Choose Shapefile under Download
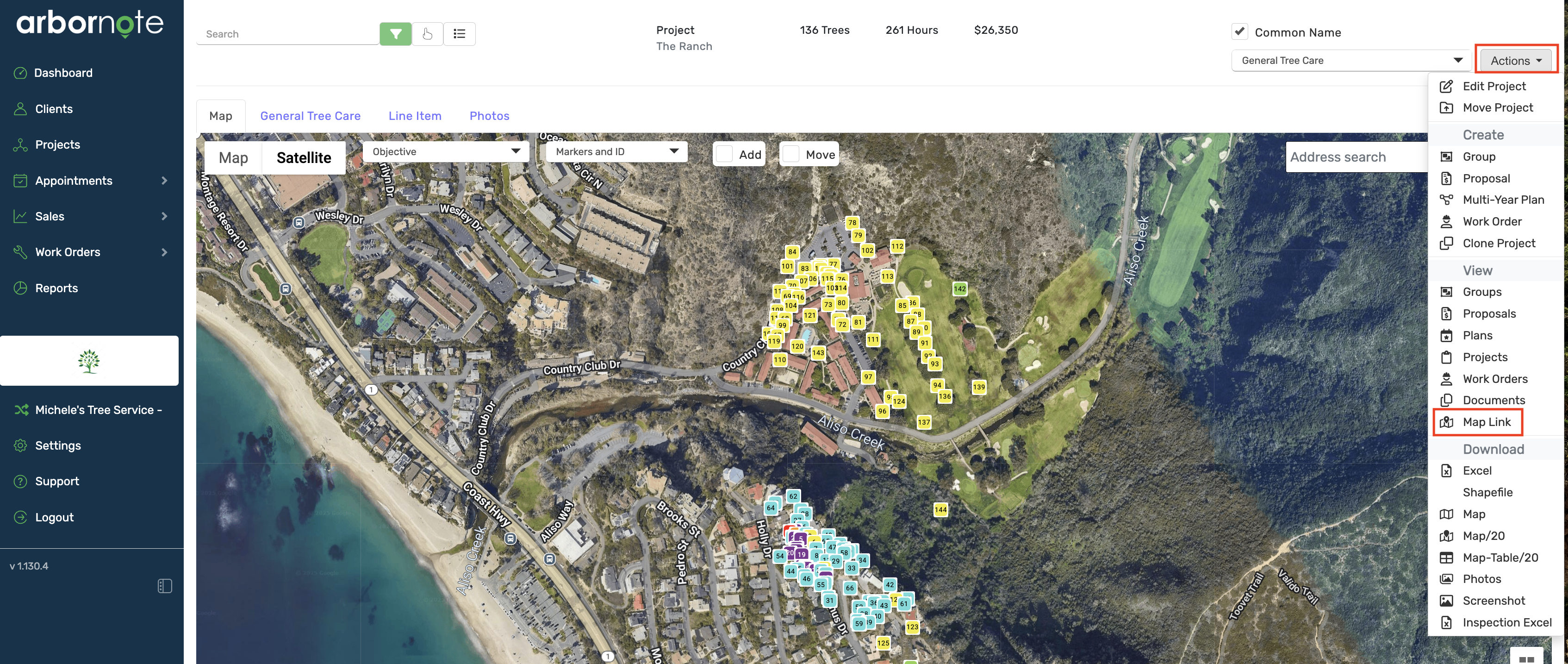 coord(1487,492)
